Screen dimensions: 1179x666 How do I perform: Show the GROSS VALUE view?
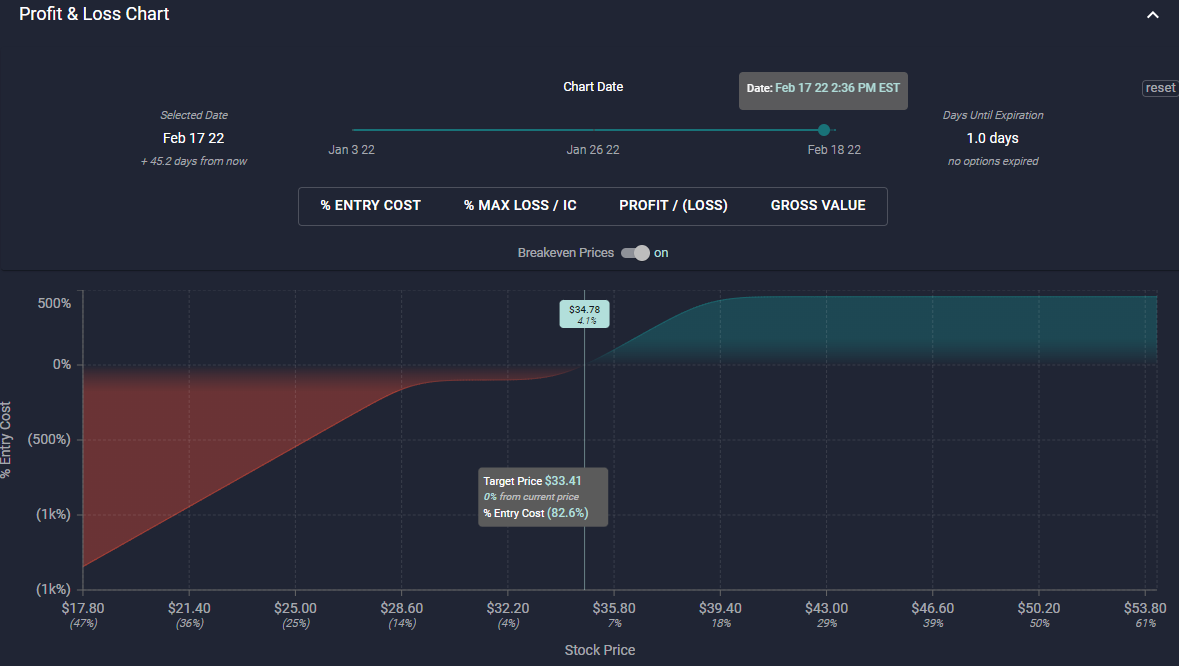[818, 206]
